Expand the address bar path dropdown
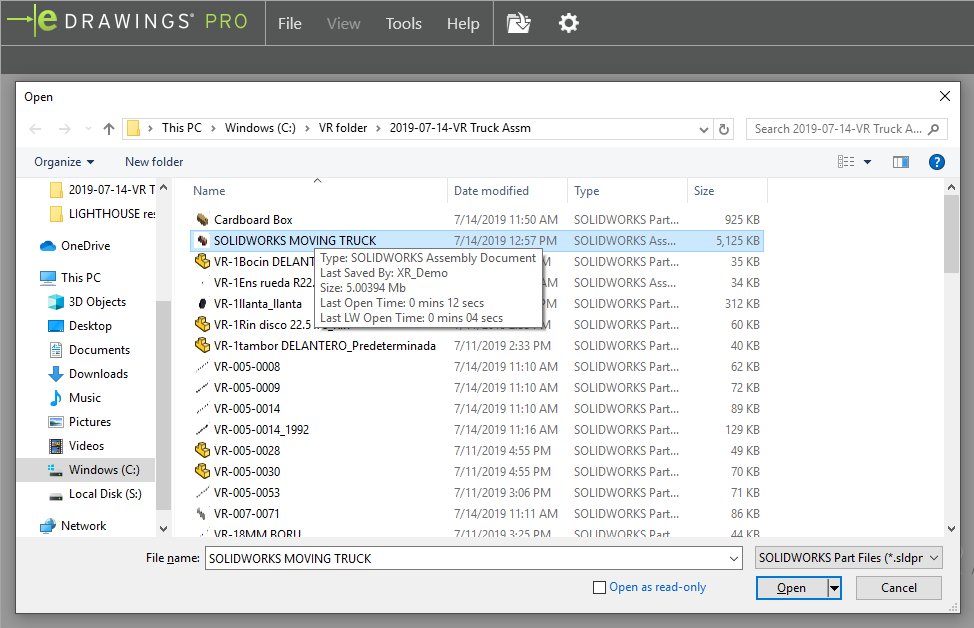The width and height of the screenshot is (974, 628). [703, 129]
